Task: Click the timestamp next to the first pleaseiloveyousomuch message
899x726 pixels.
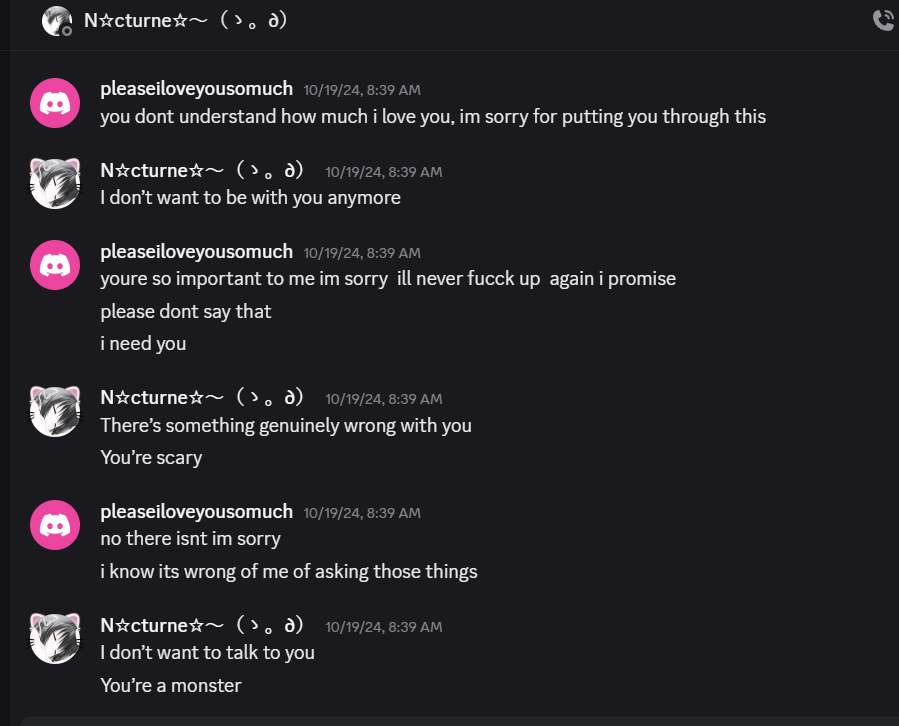Action: (362, 90)
